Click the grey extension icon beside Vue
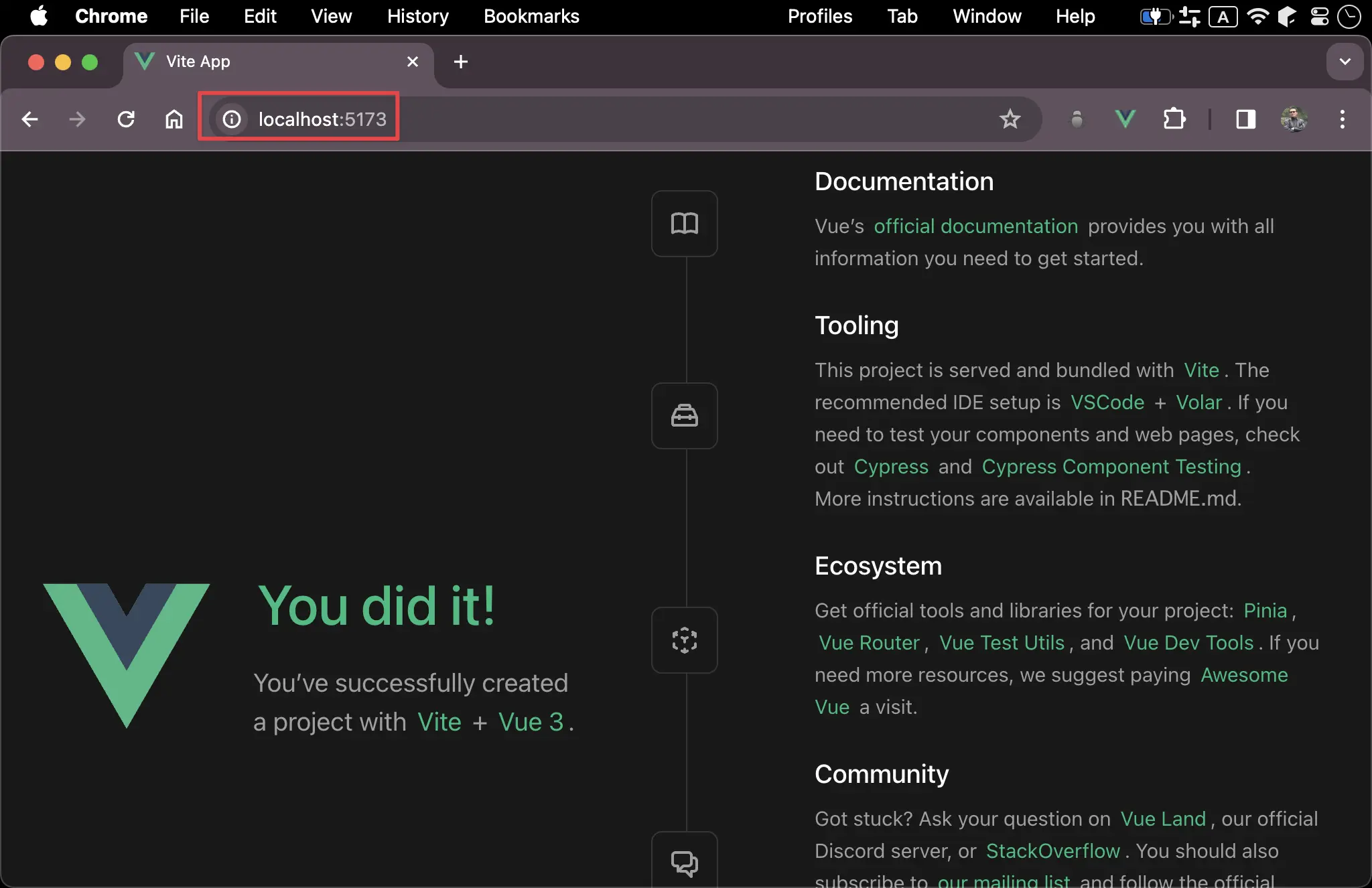The height and width of the screenshot is (888, 1372). [x=1077, y=119]
